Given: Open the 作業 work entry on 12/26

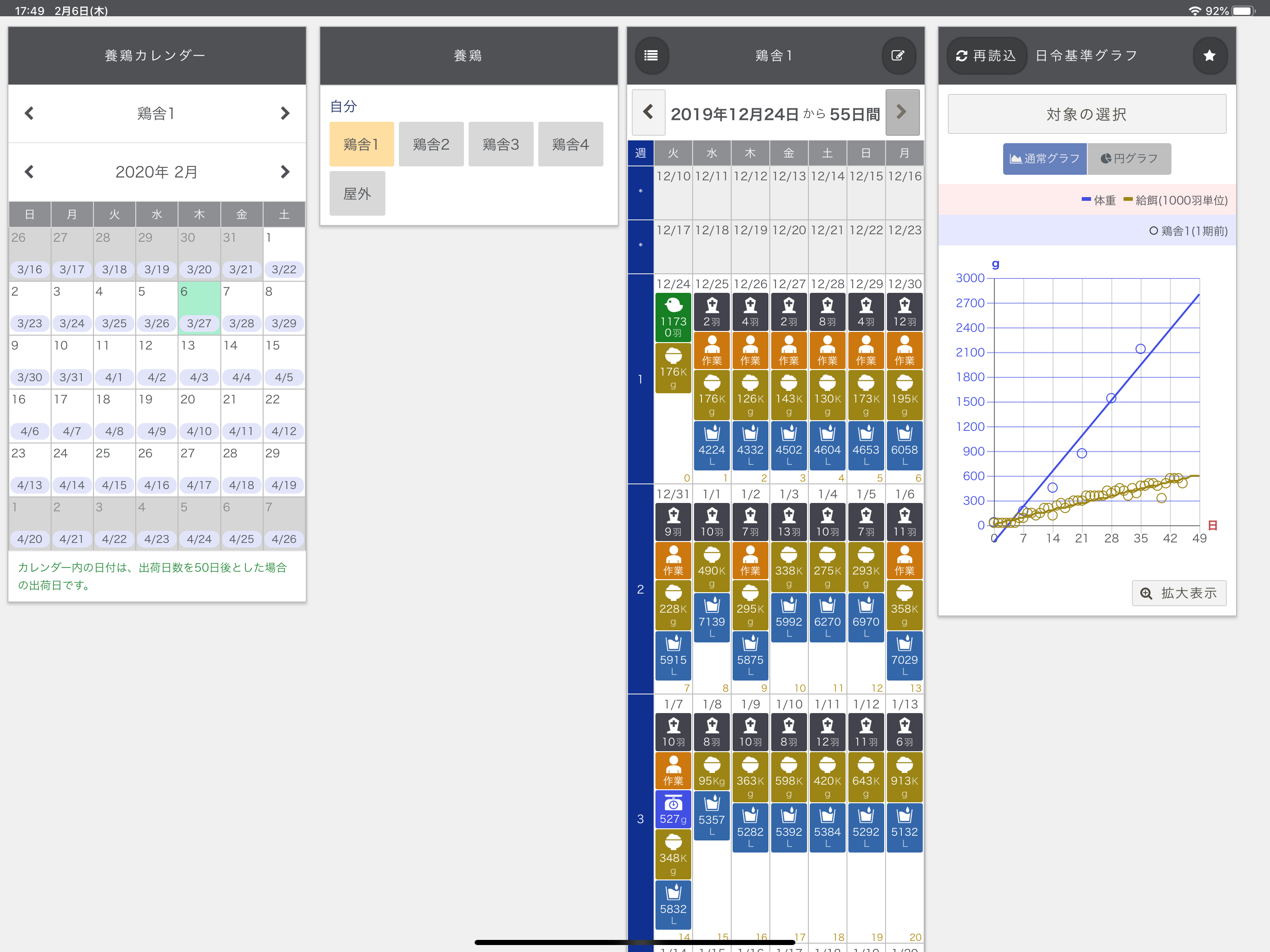Looking at the screenshot, I should 750,351.
